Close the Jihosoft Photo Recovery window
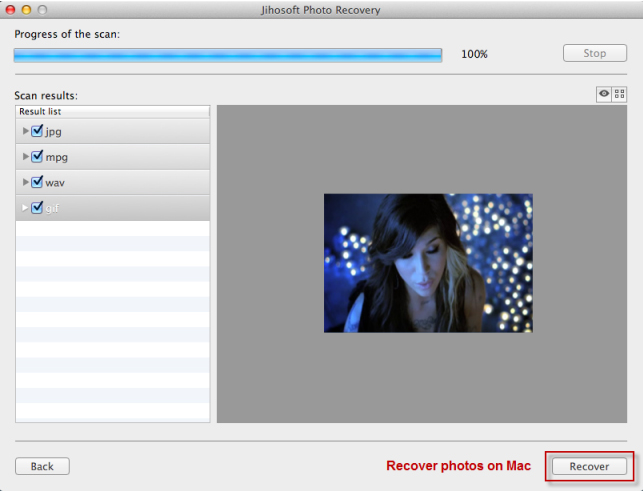The width and height of the screenshot is (643, 491). (x=10, y=9)
